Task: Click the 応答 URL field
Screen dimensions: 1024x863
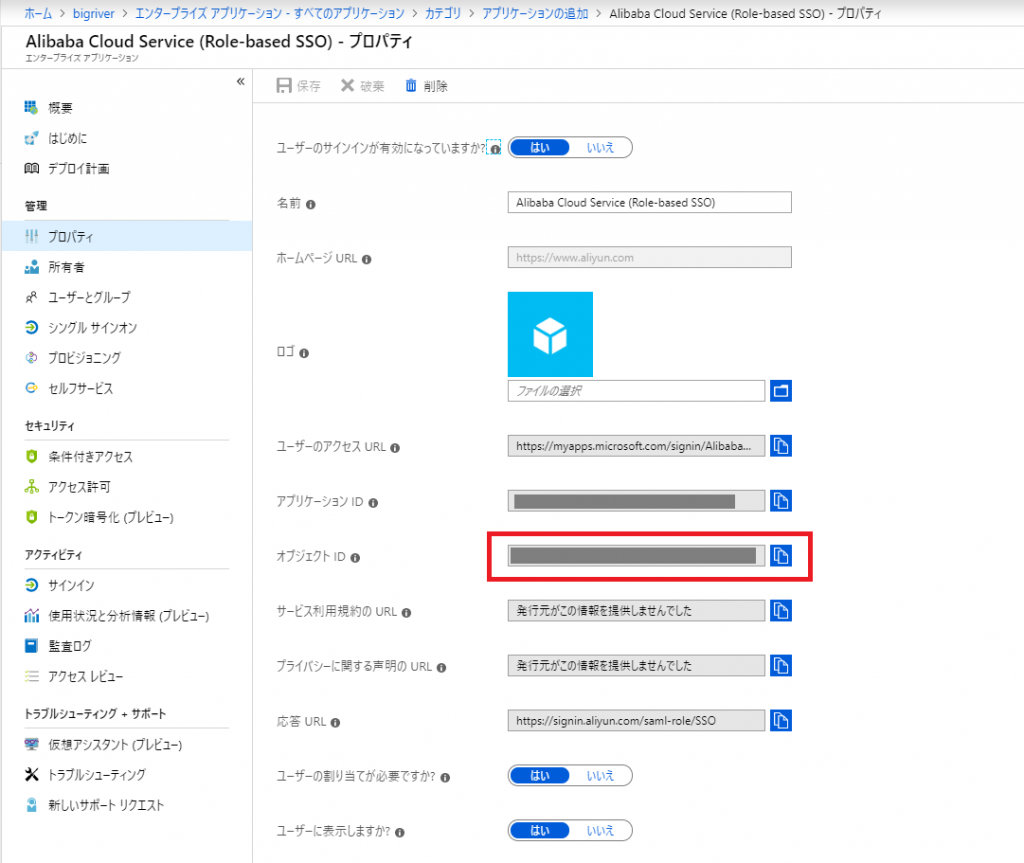Action: point(636,721)
